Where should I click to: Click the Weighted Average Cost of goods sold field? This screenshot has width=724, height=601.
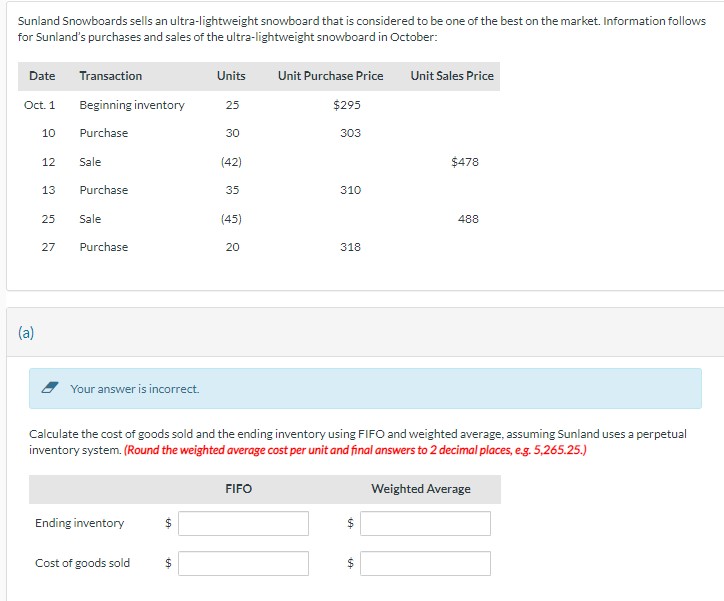click(x=425, y=563)
